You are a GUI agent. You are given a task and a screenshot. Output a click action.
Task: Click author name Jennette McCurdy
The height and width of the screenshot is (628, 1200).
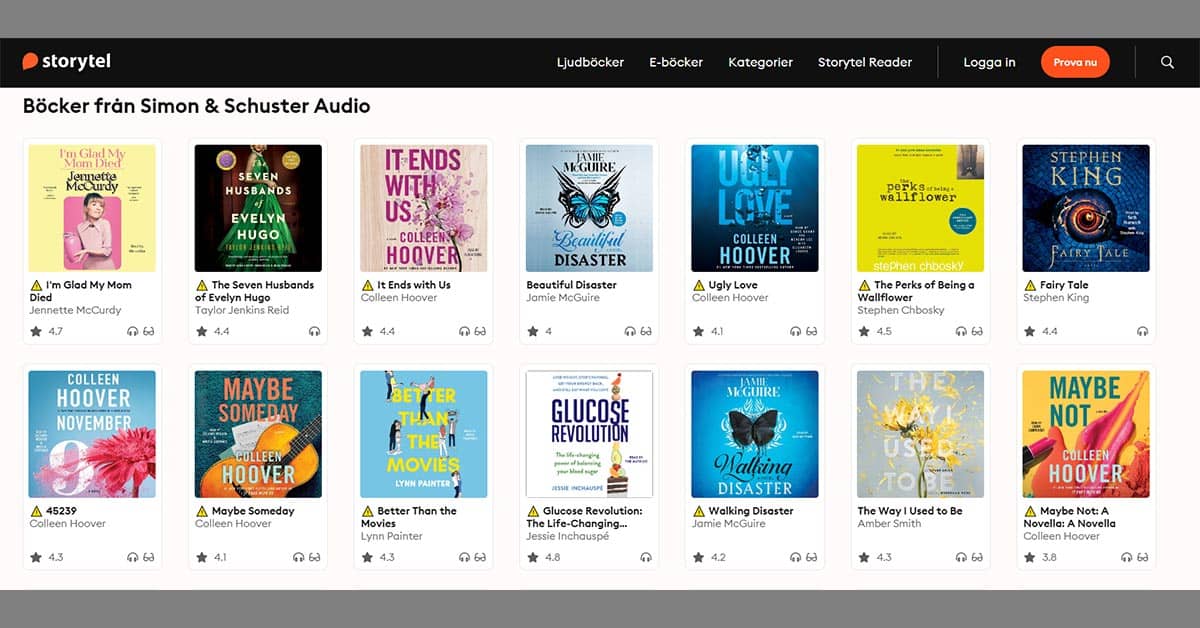point(75,310)
